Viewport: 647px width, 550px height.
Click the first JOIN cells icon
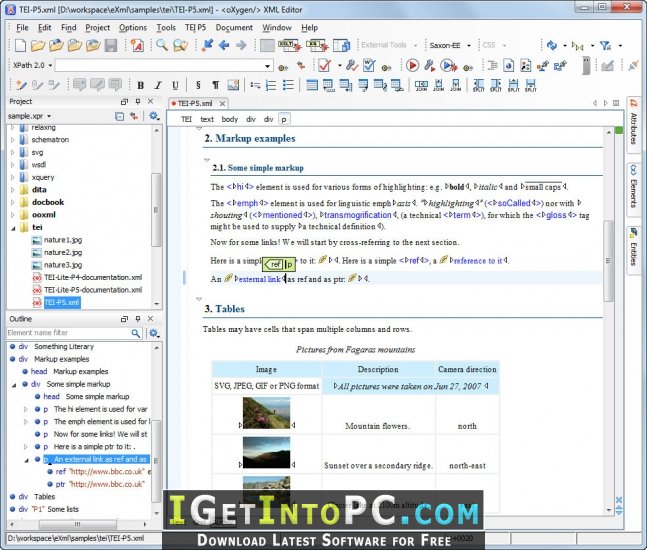click(421, 85)
